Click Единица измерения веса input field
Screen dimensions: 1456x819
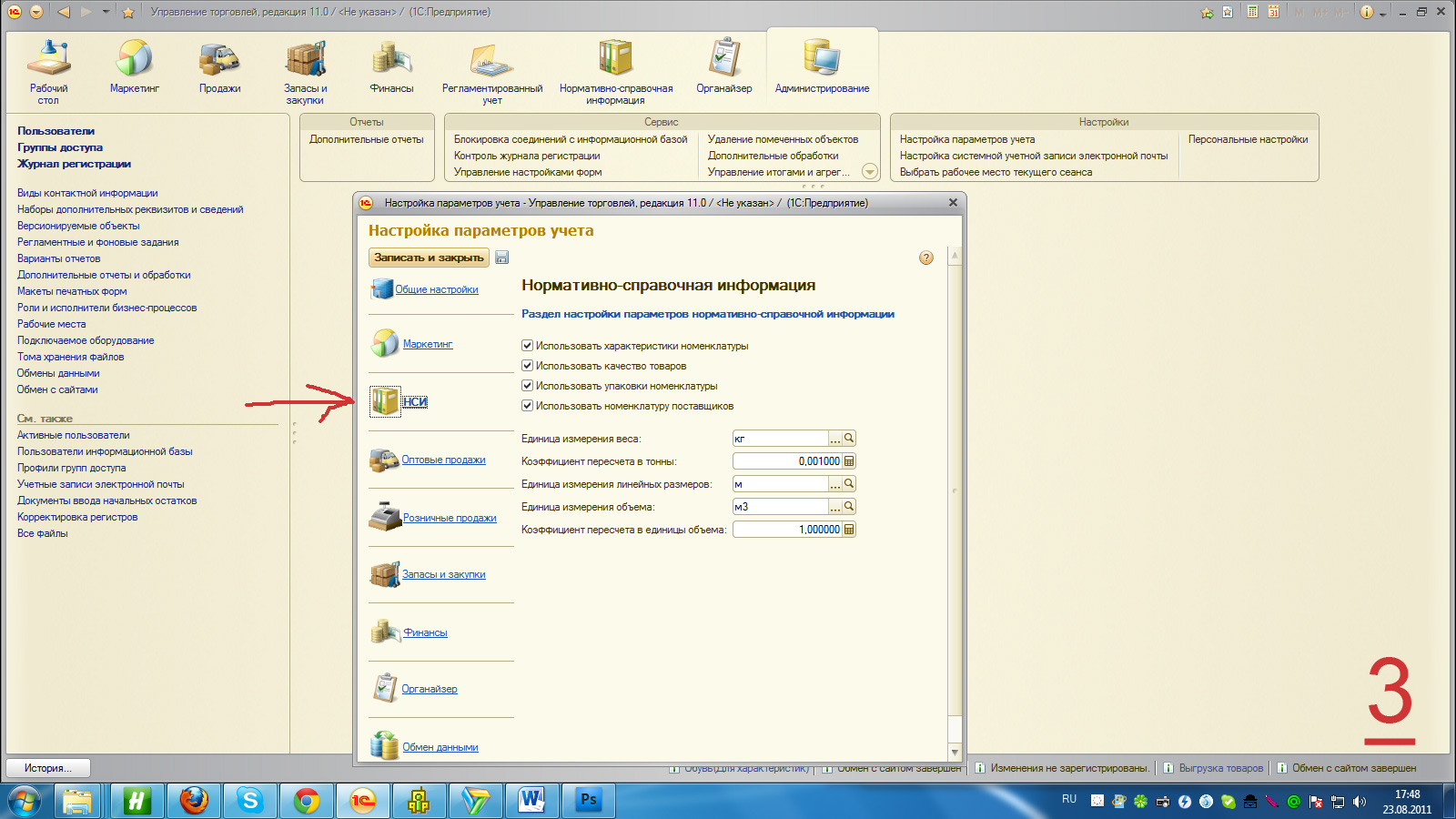[781, 439]
